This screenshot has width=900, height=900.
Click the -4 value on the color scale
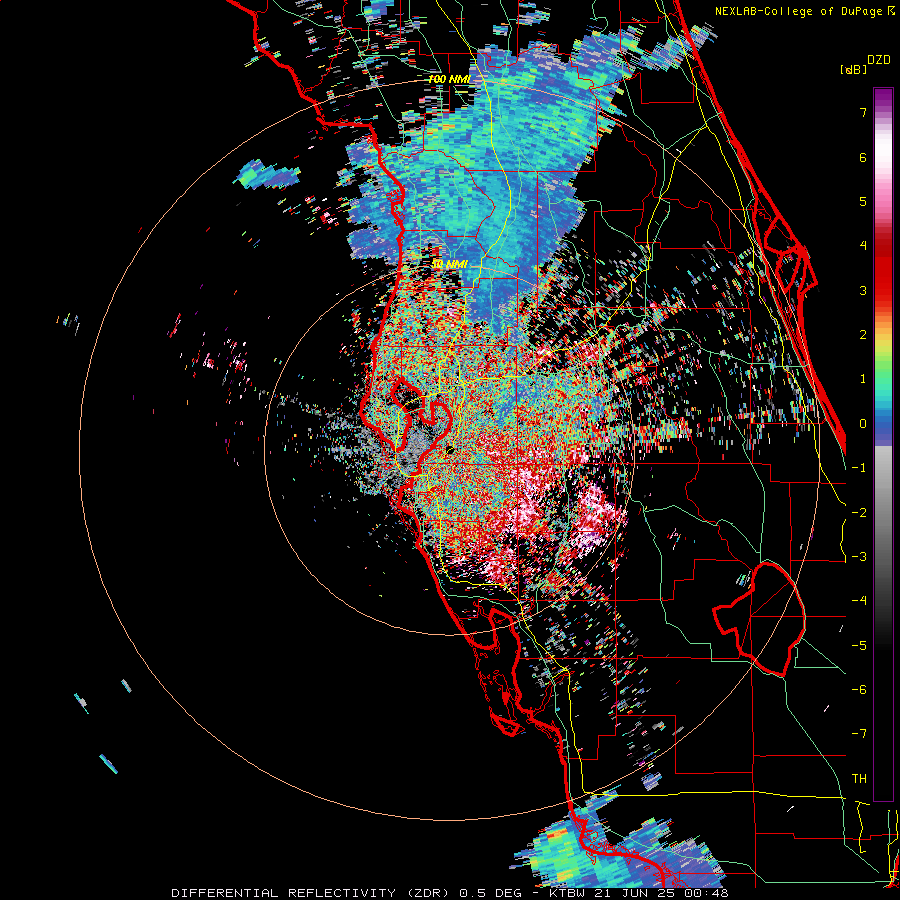click(859, 600)
